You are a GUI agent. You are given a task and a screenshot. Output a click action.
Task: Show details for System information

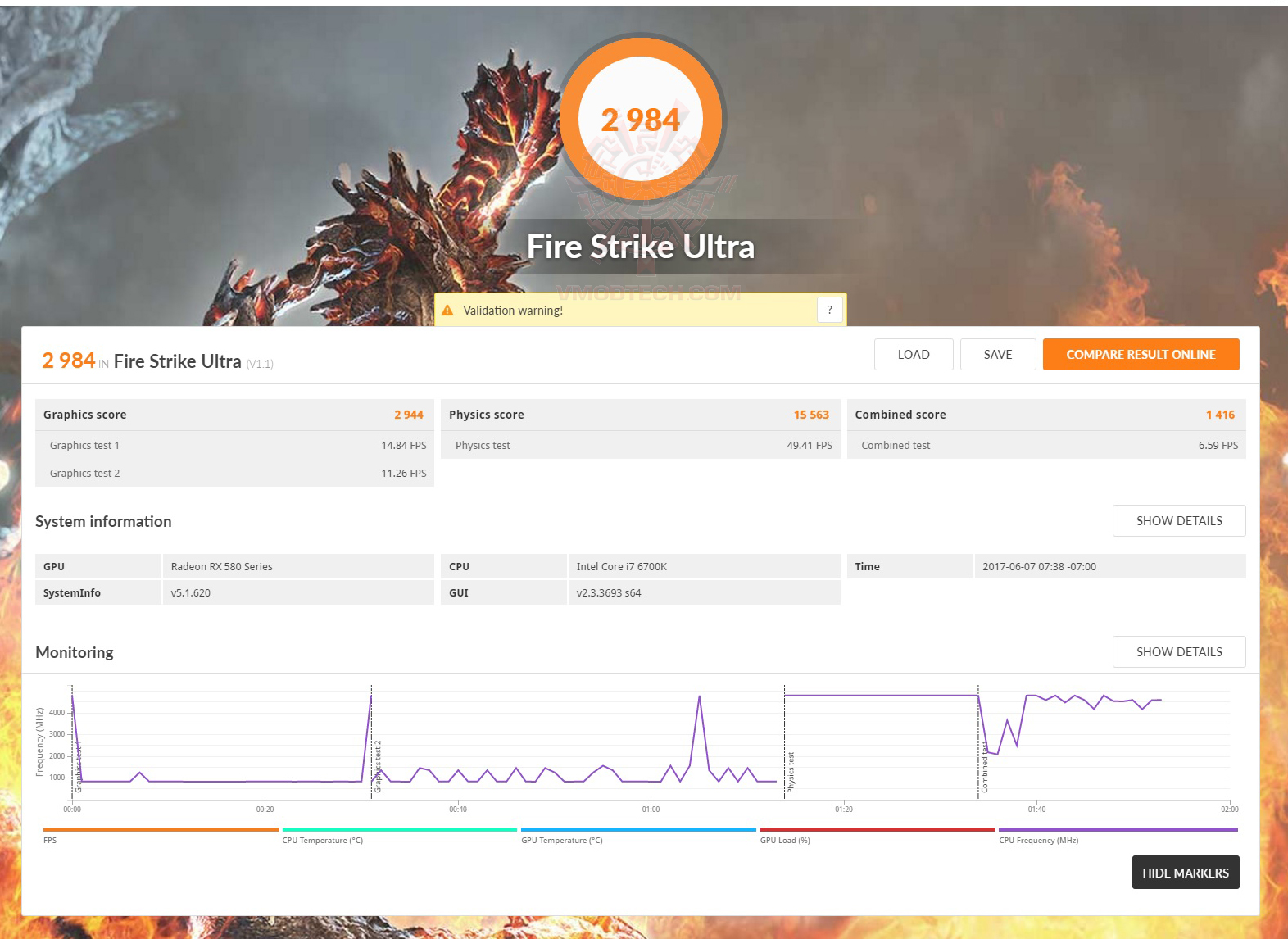[x=1179, y=521]
